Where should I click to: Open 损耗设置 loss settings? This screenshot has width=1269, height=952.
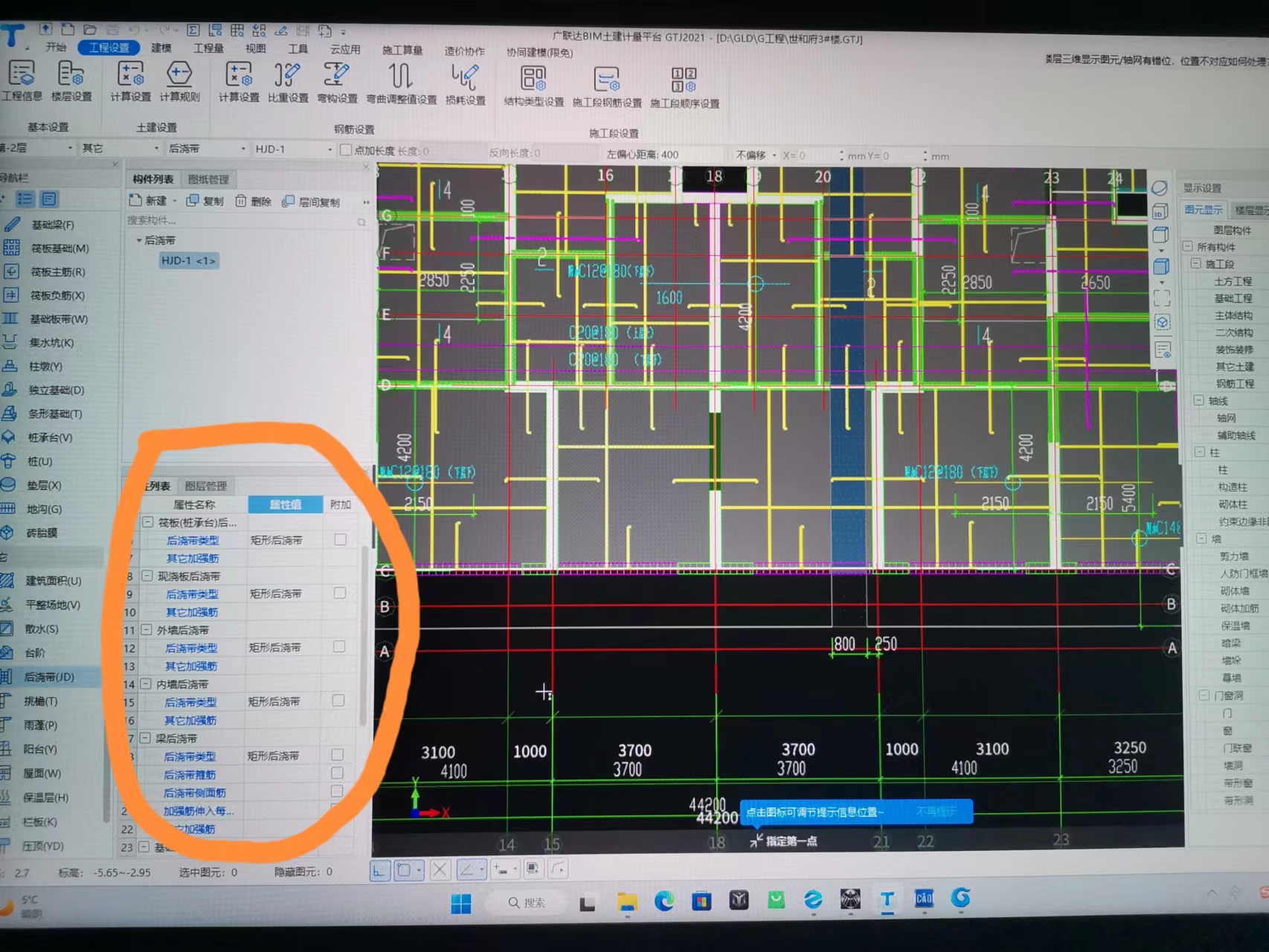click(466, 83)
